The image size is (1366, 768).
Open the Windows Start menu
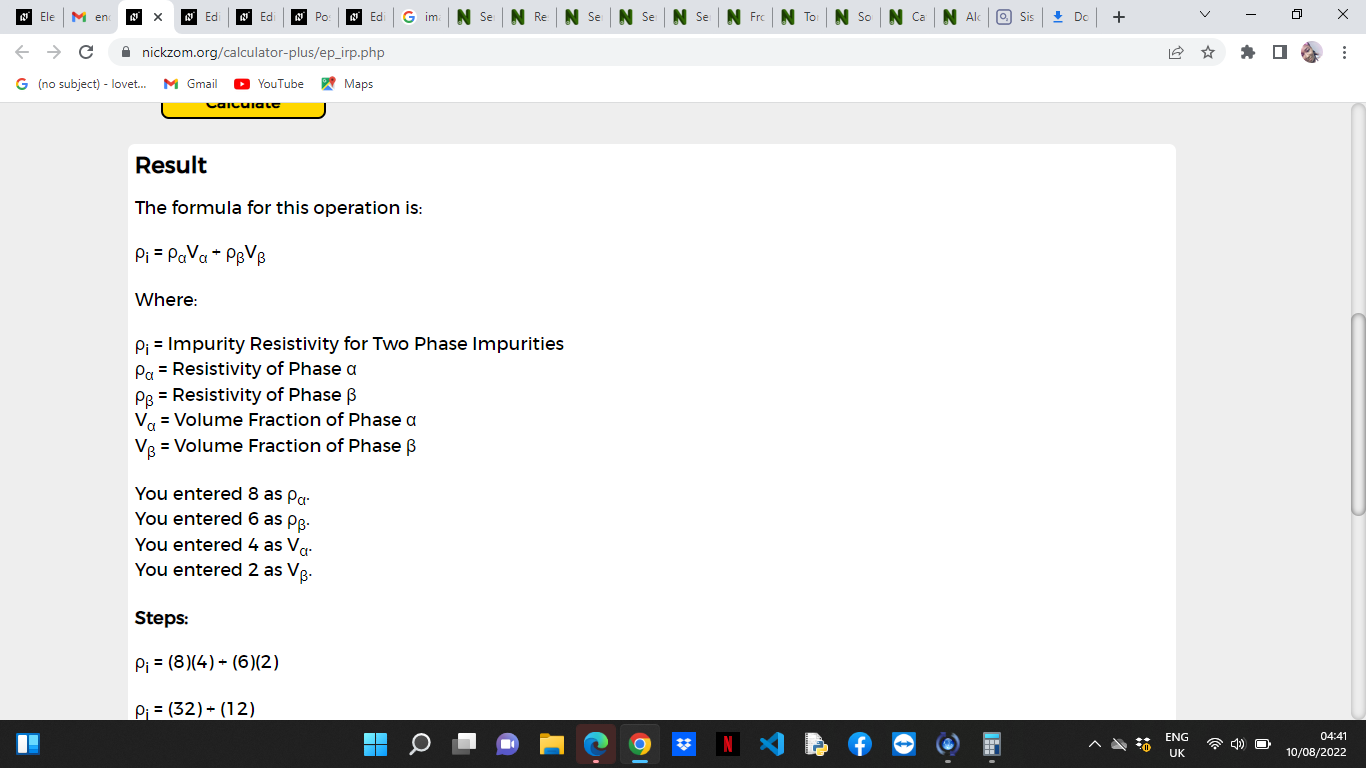[375, 744]
